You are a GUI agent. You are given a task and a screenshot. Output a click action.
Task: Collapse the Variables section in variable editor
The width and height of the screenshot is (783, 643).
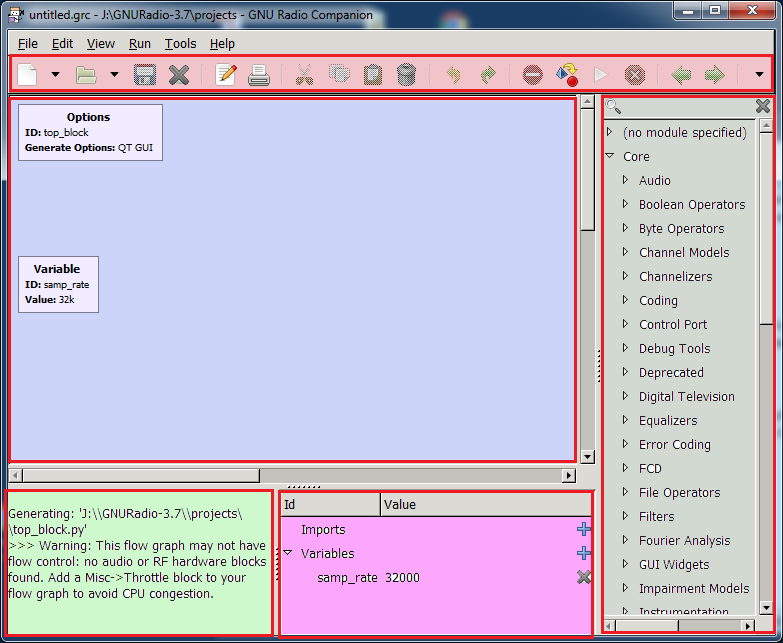[x=288, y=553]
